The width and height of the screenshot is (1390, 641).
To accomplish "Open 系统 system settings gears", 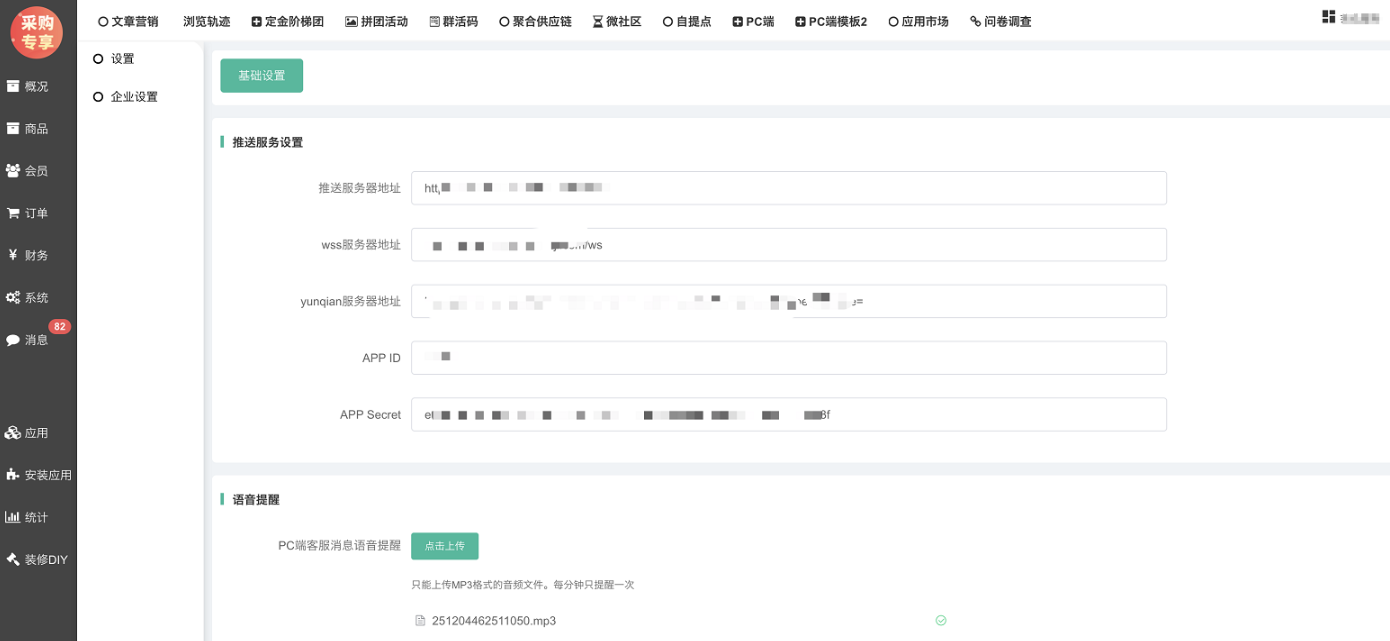I will (28, 298).
